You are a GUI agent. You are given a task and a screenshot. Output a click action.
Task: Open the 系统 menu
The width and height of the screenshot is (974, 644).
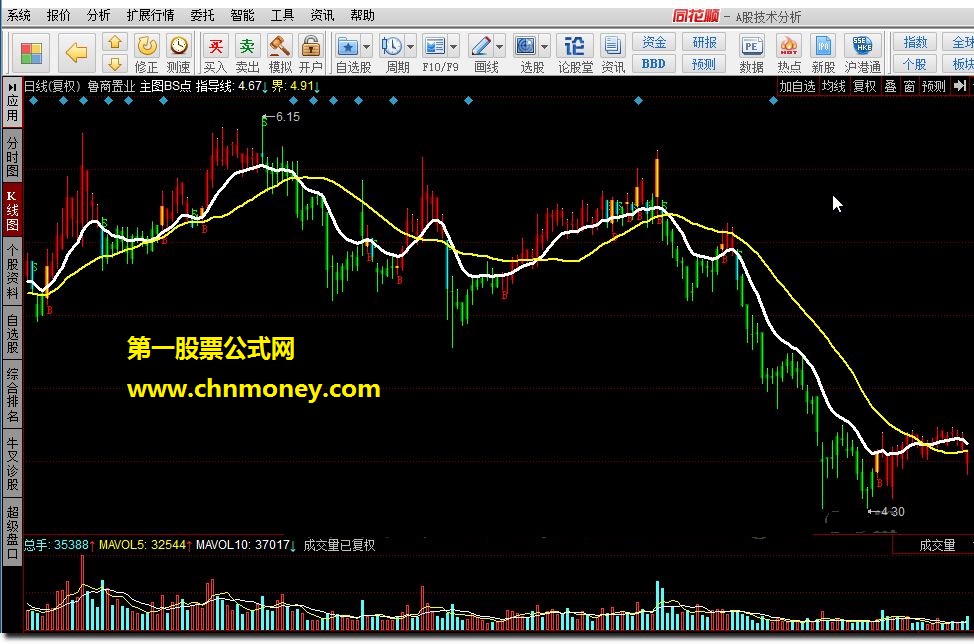click(x=18, y=16)
